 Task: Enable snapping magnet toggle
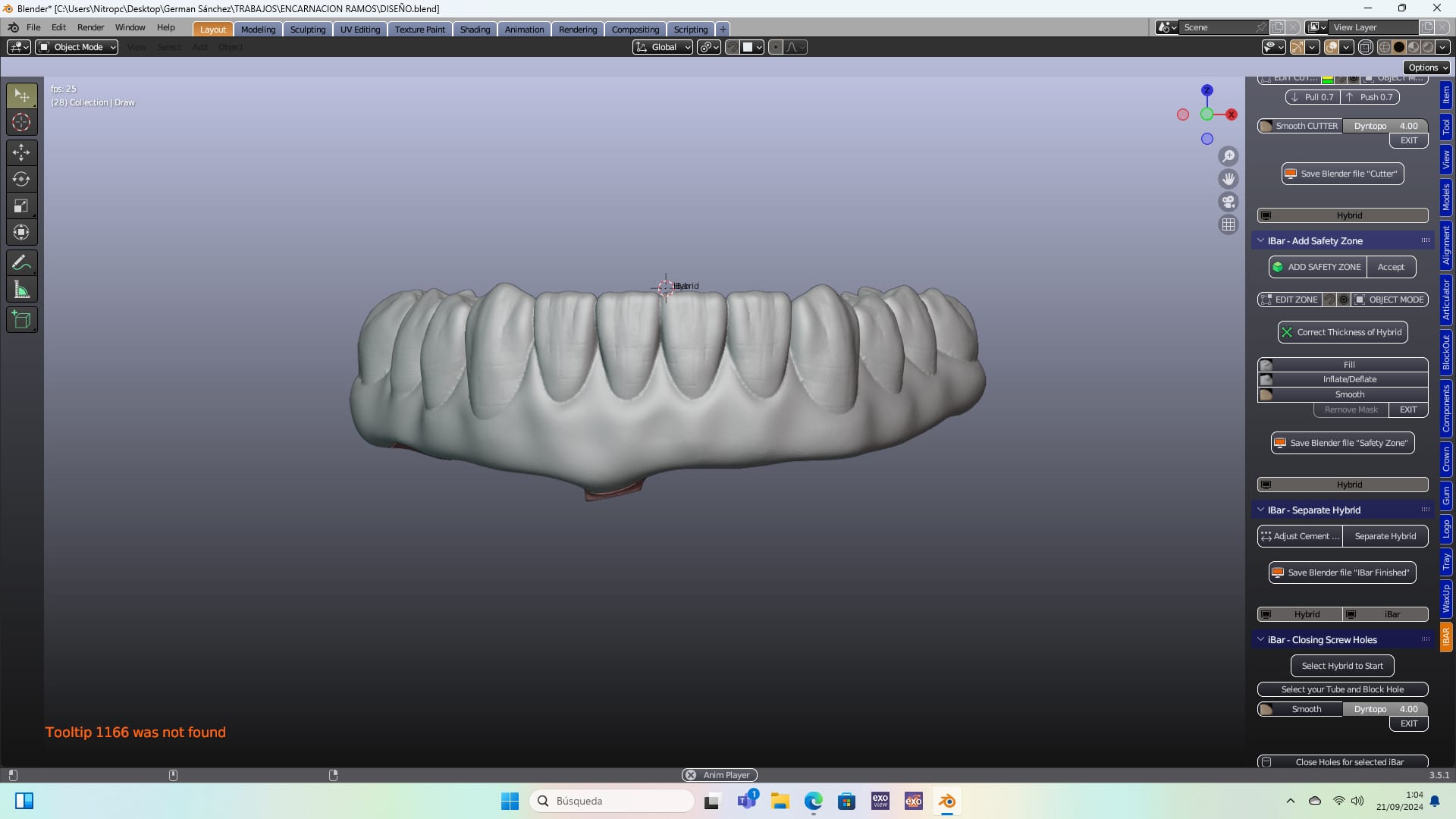[x=732, y=47]
